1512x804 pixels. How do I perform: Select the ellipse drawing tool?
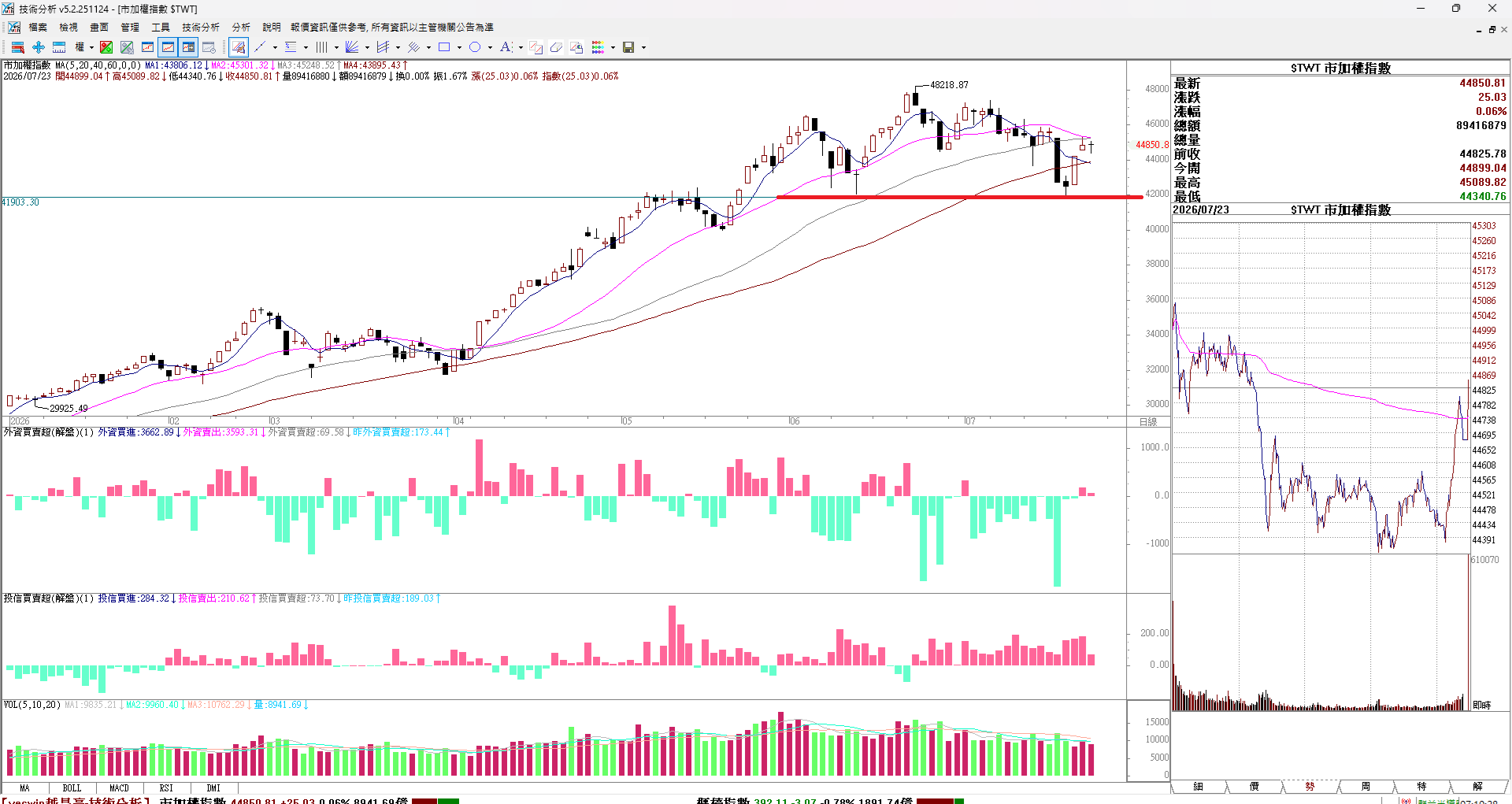coord(475,47)
